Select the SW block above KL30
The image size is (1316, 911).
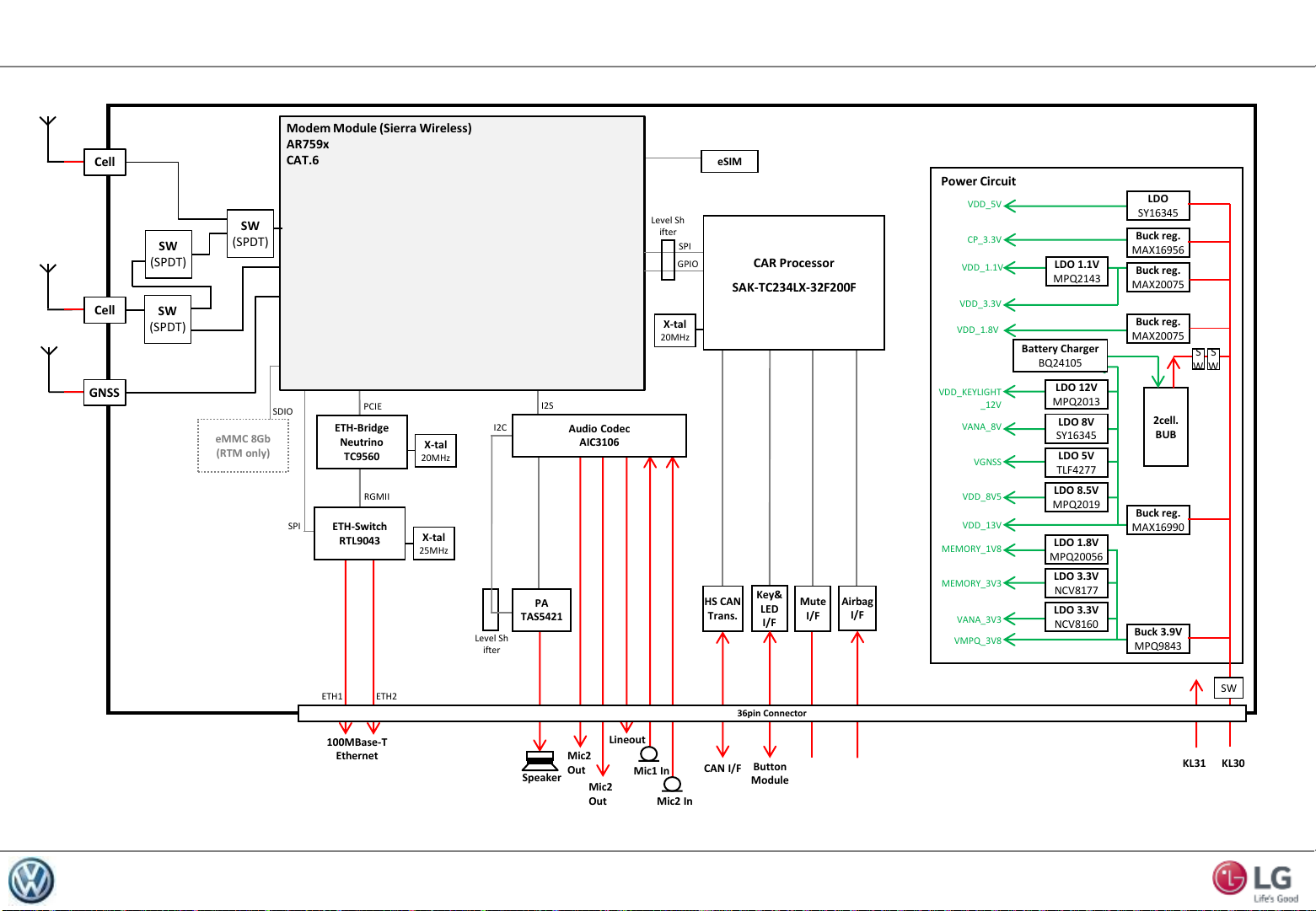(1228, 689)
